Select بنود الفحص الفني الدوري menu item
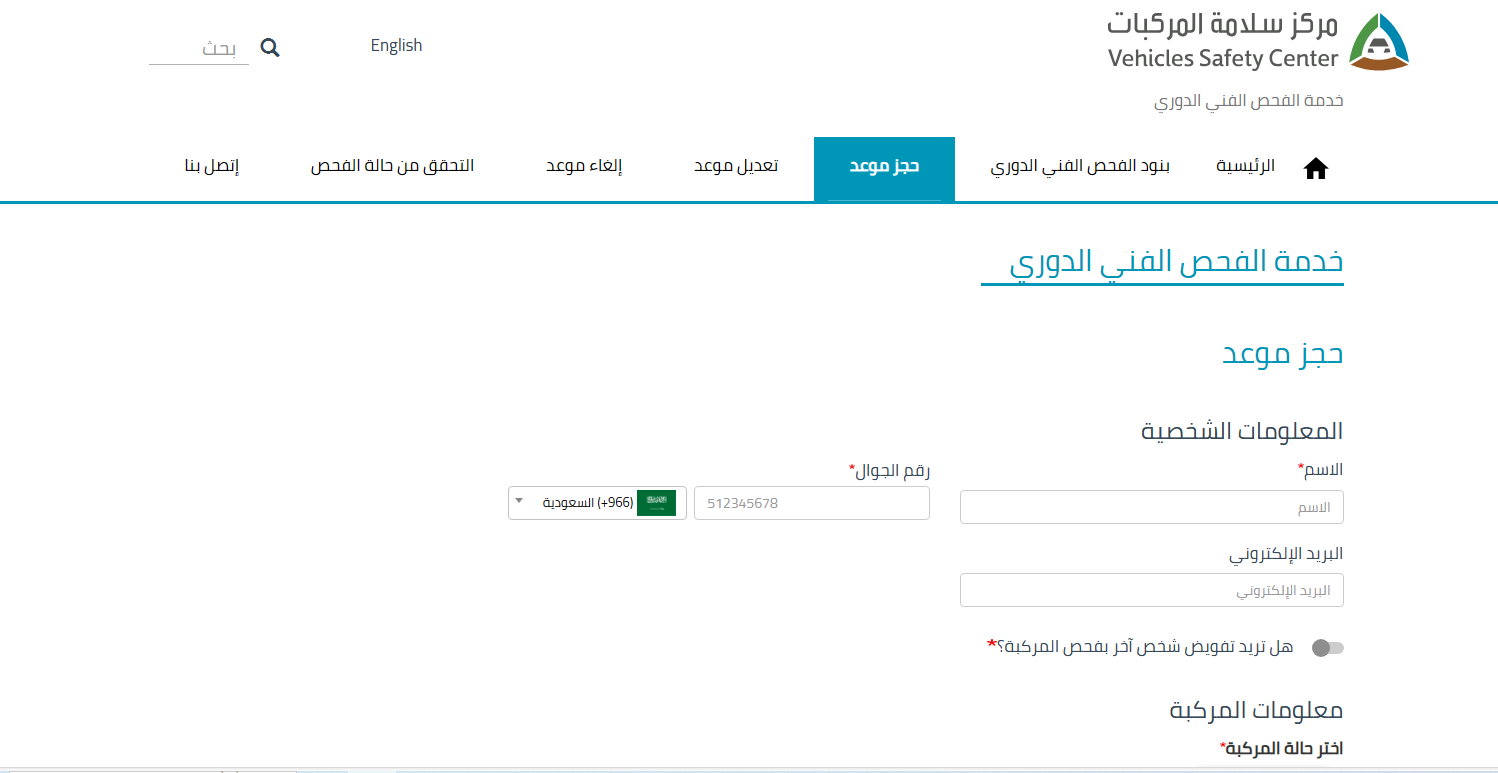 (x=1080, y=166)
